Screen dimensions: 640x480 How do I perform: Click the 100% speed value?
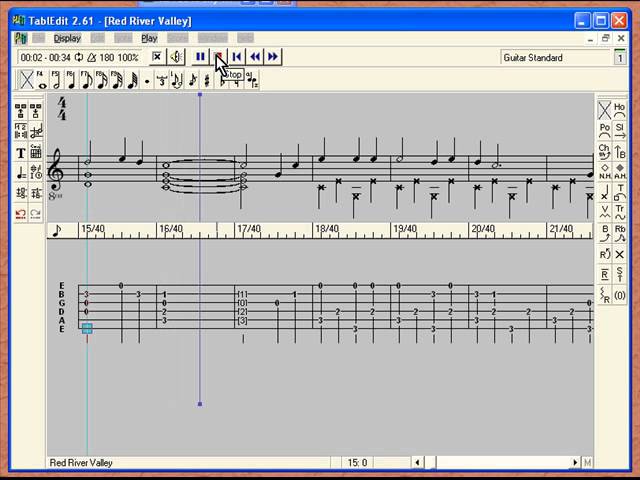coord(128,58)
